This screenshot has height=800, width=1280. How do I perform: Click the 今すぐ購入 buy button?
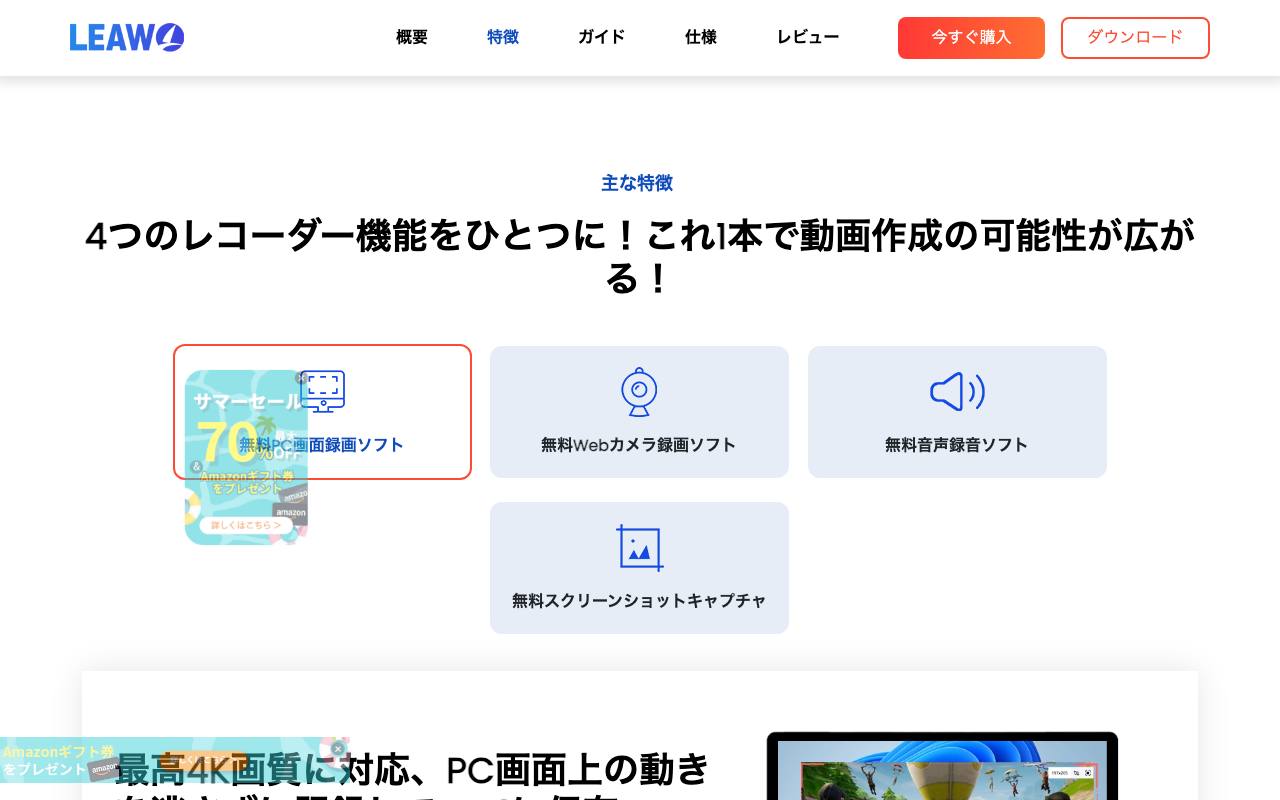971,38
